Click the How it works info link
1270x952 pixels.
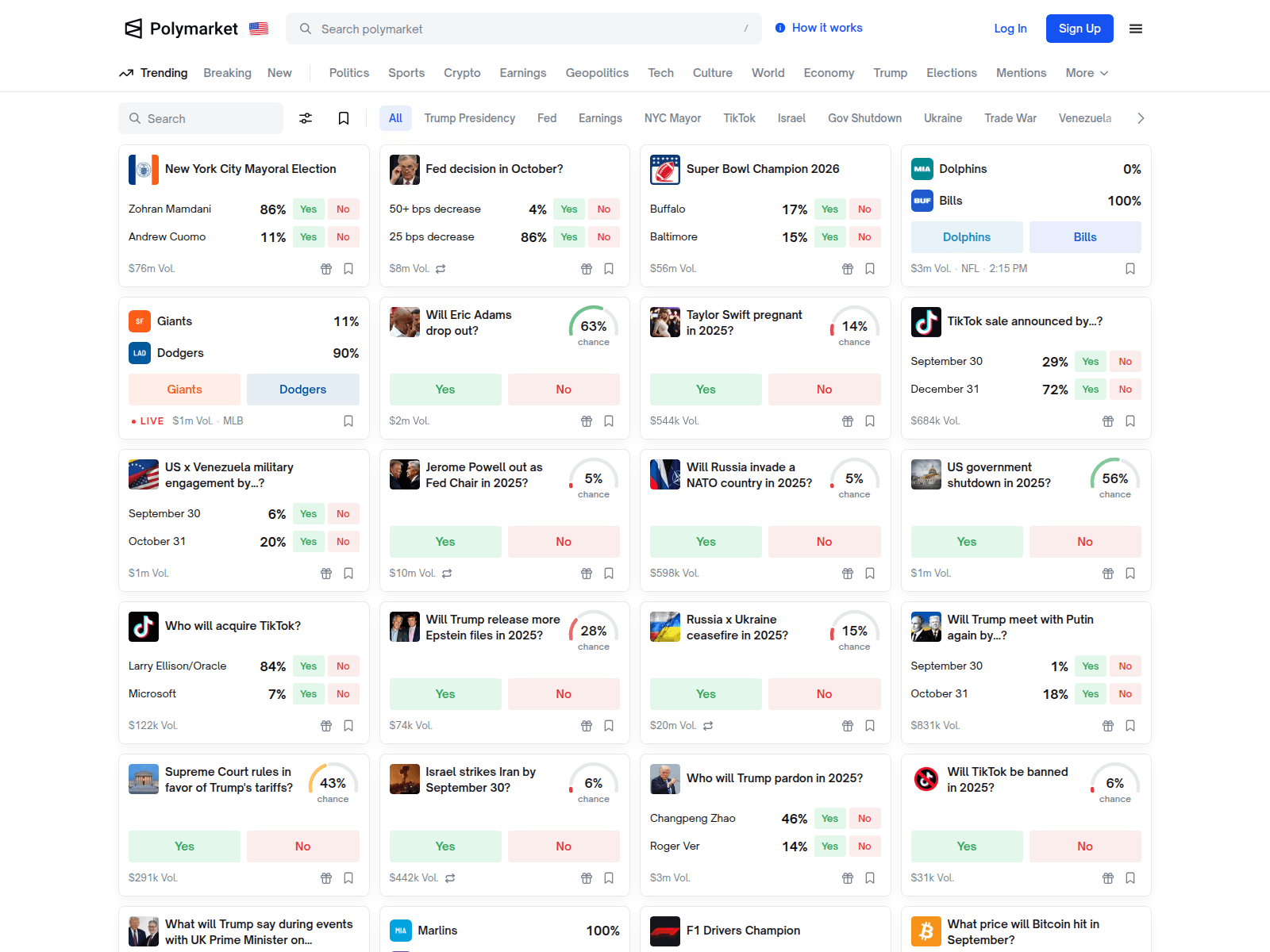pos(818,28)
